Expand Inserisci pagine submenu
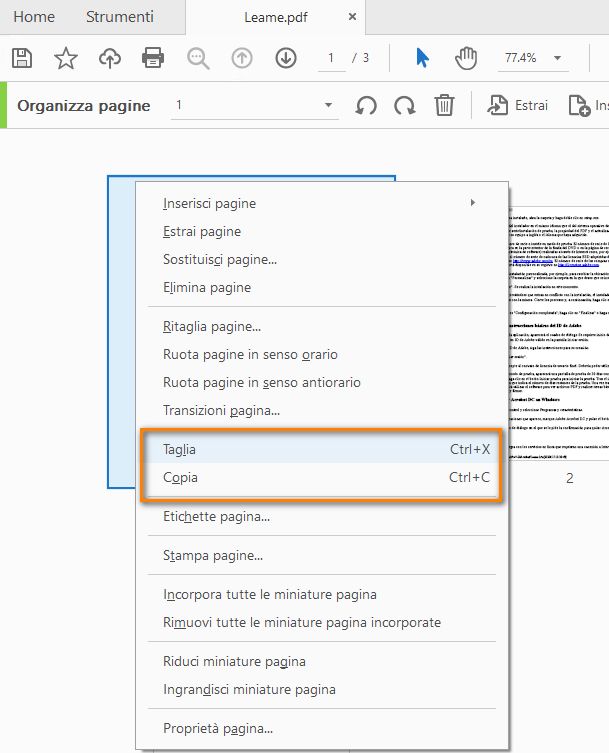Image resolution: width=609 pixels, height=753 pixels. coord(322,203)
